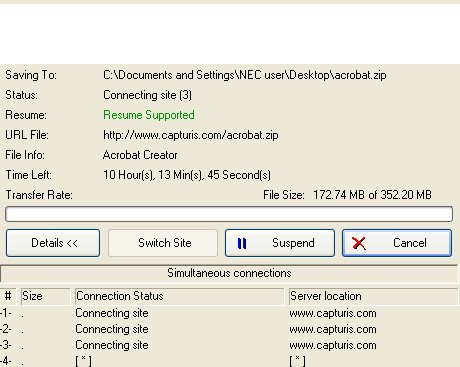Click file size 172.74 MB of 352.20 MB
The height and width of the screenshot is (367, 460).
coord(372,195)
